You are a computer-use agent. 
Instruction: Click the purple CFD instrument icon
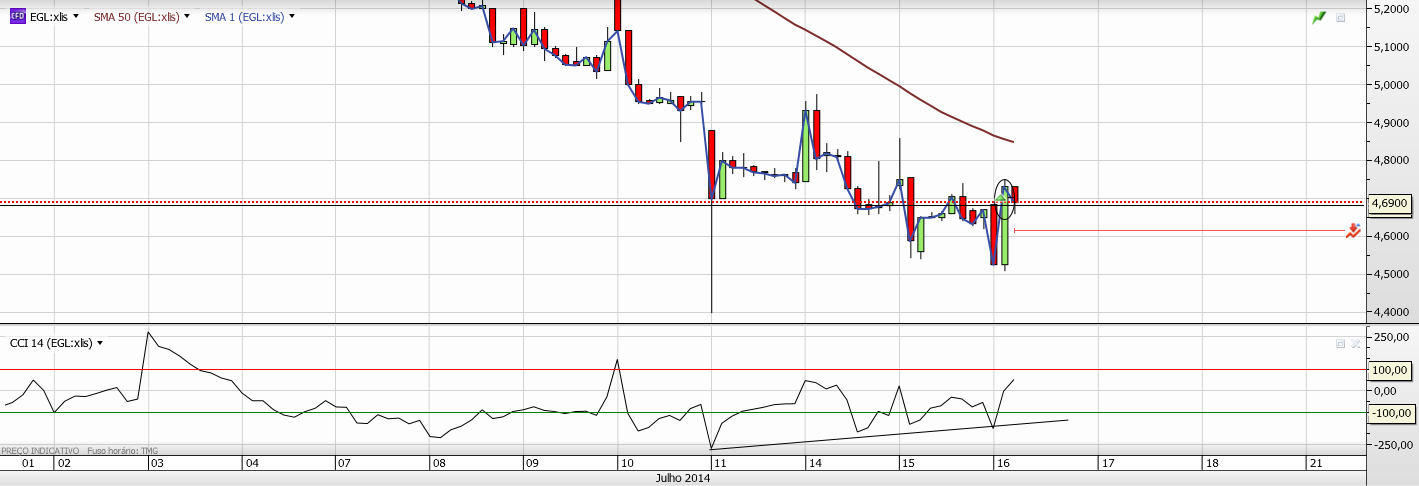[x=17, y=17]
